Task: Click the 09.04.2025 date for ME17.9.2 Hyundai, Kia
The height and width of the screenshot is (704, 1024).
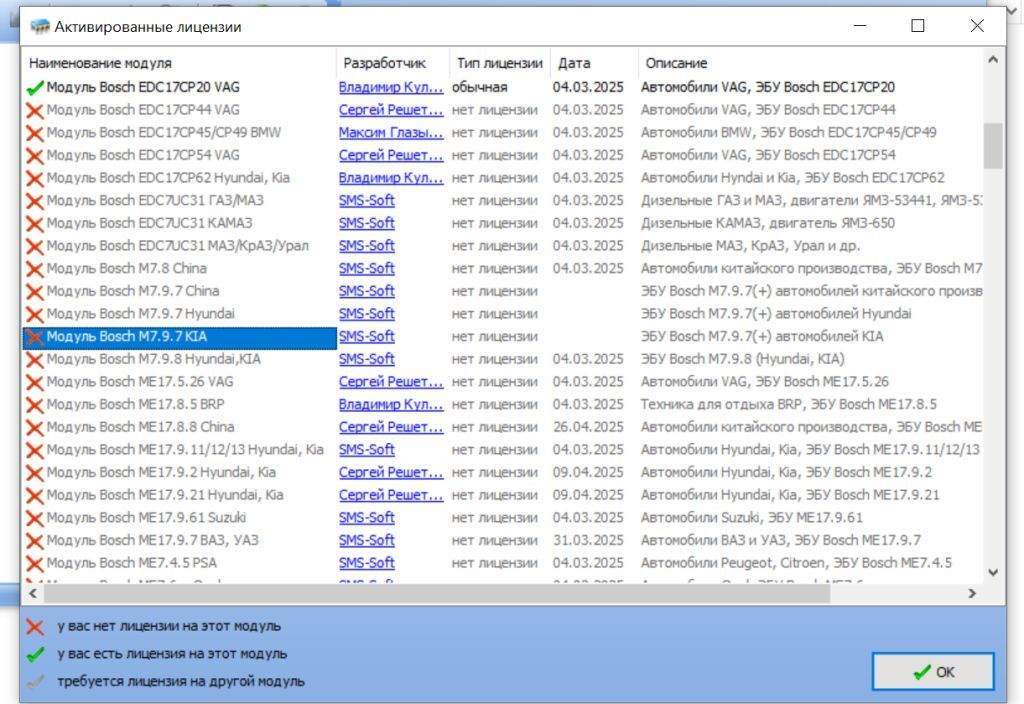Action: 588,472
